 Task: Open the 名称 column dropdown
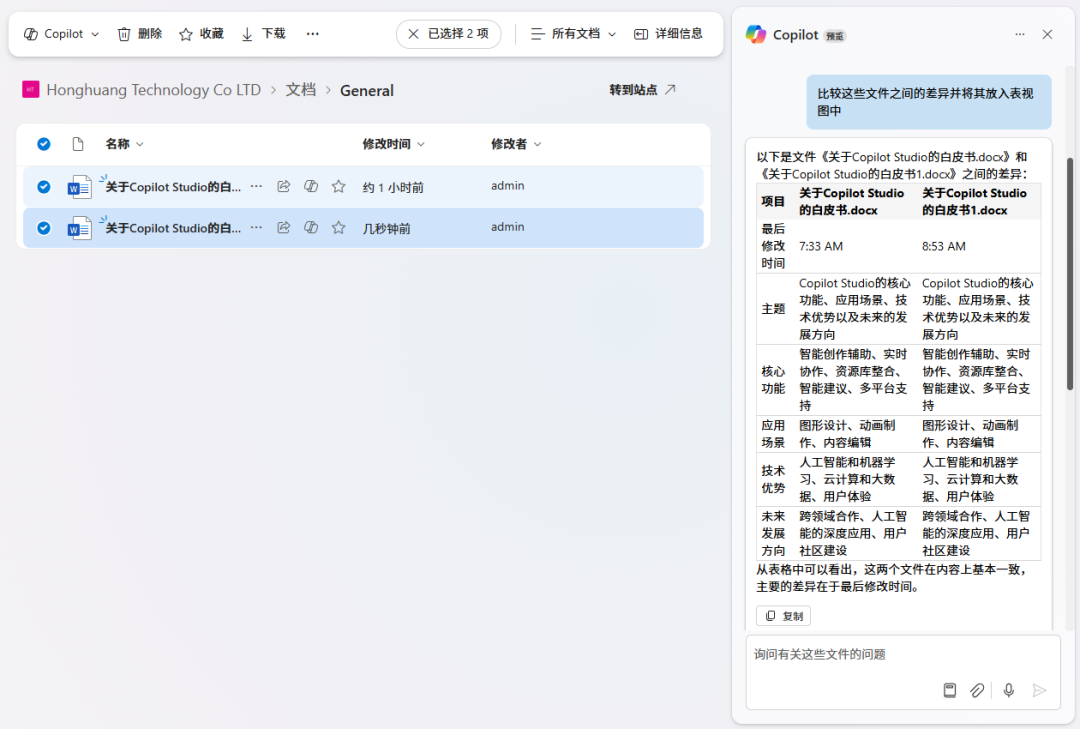pos(125,144)
